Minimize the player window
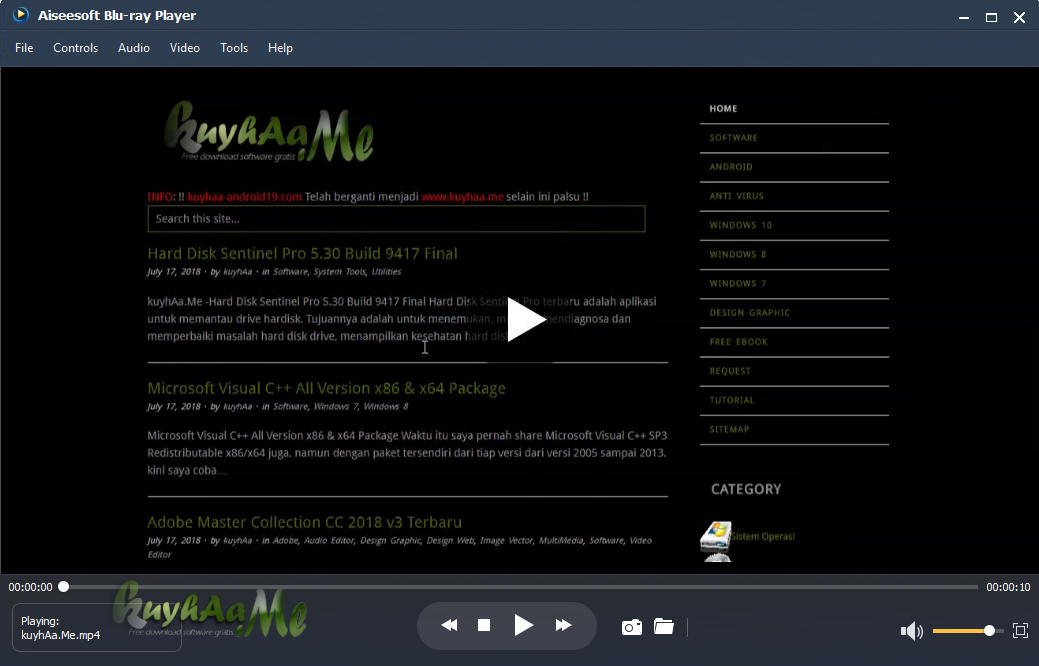 click(964, 18)
